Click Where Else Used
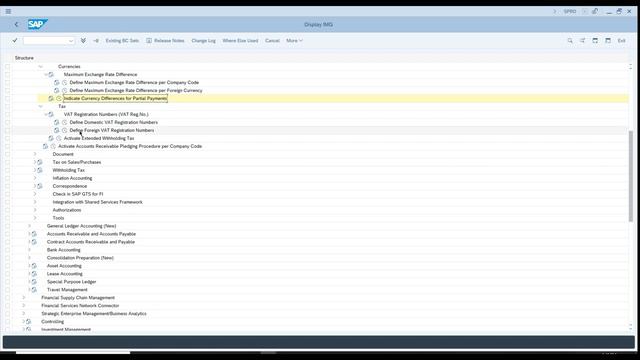Viewport: 640px width, 360px height. coord(240,40)
